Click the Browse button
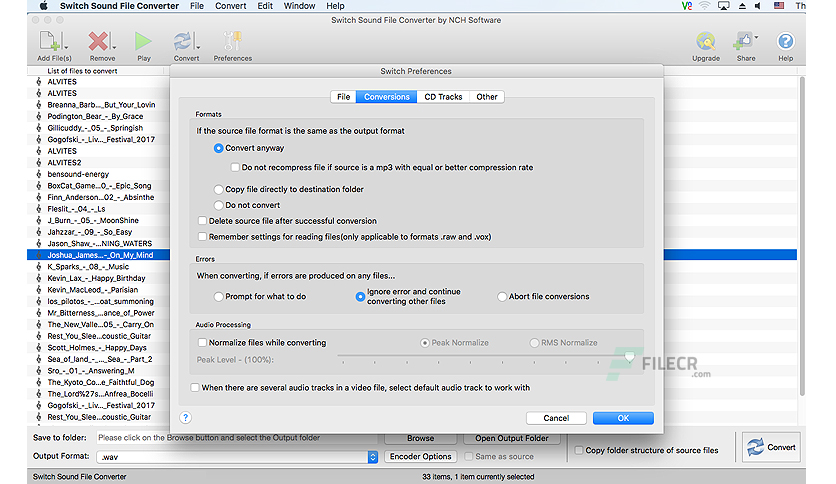 421,438
